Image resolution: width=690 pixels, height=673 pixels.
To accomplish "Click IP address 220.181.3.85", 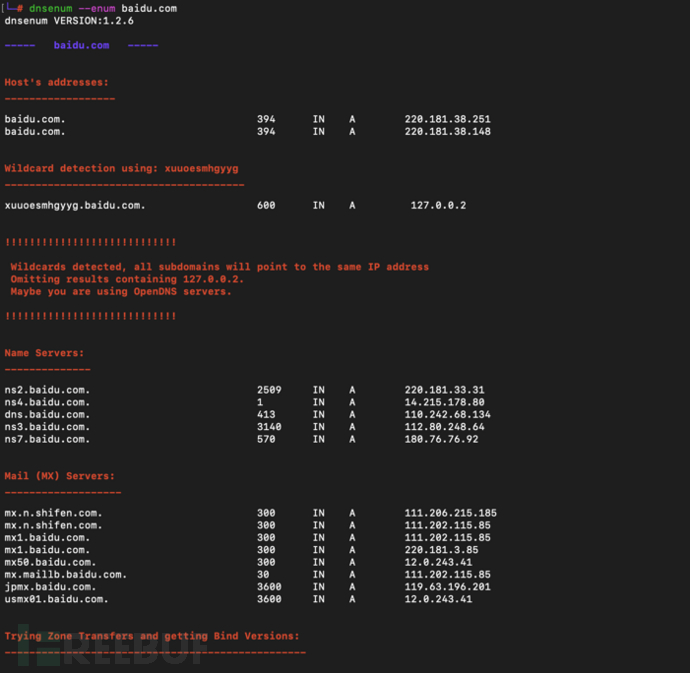I will click(441, 550).
